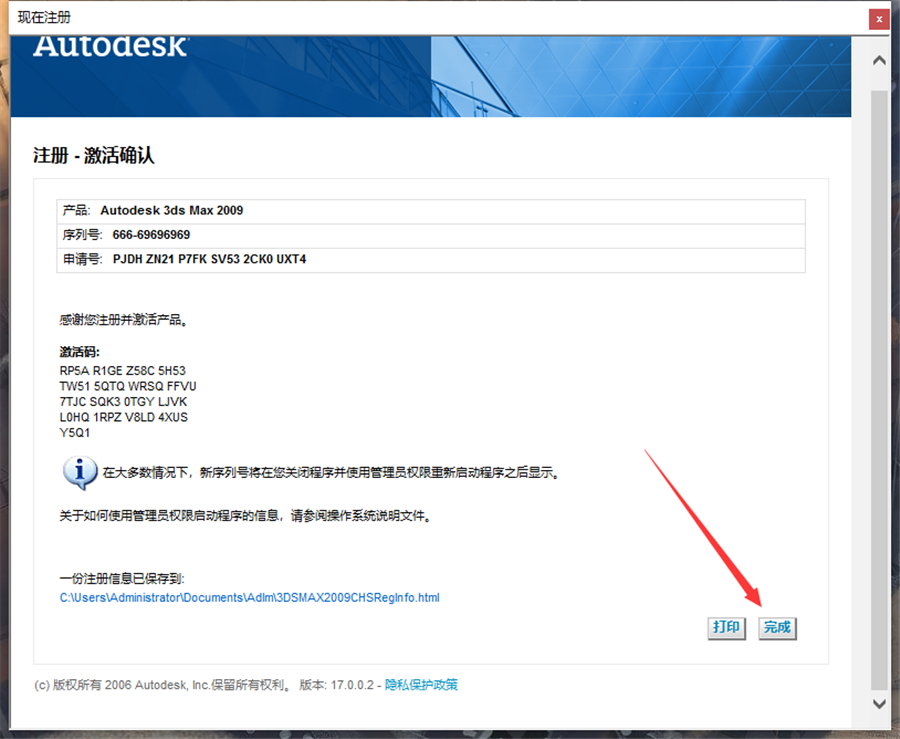Viewport: 900px width, 739px height.
Task: Click the scrollbar up arrow
Action: (879, 60)
